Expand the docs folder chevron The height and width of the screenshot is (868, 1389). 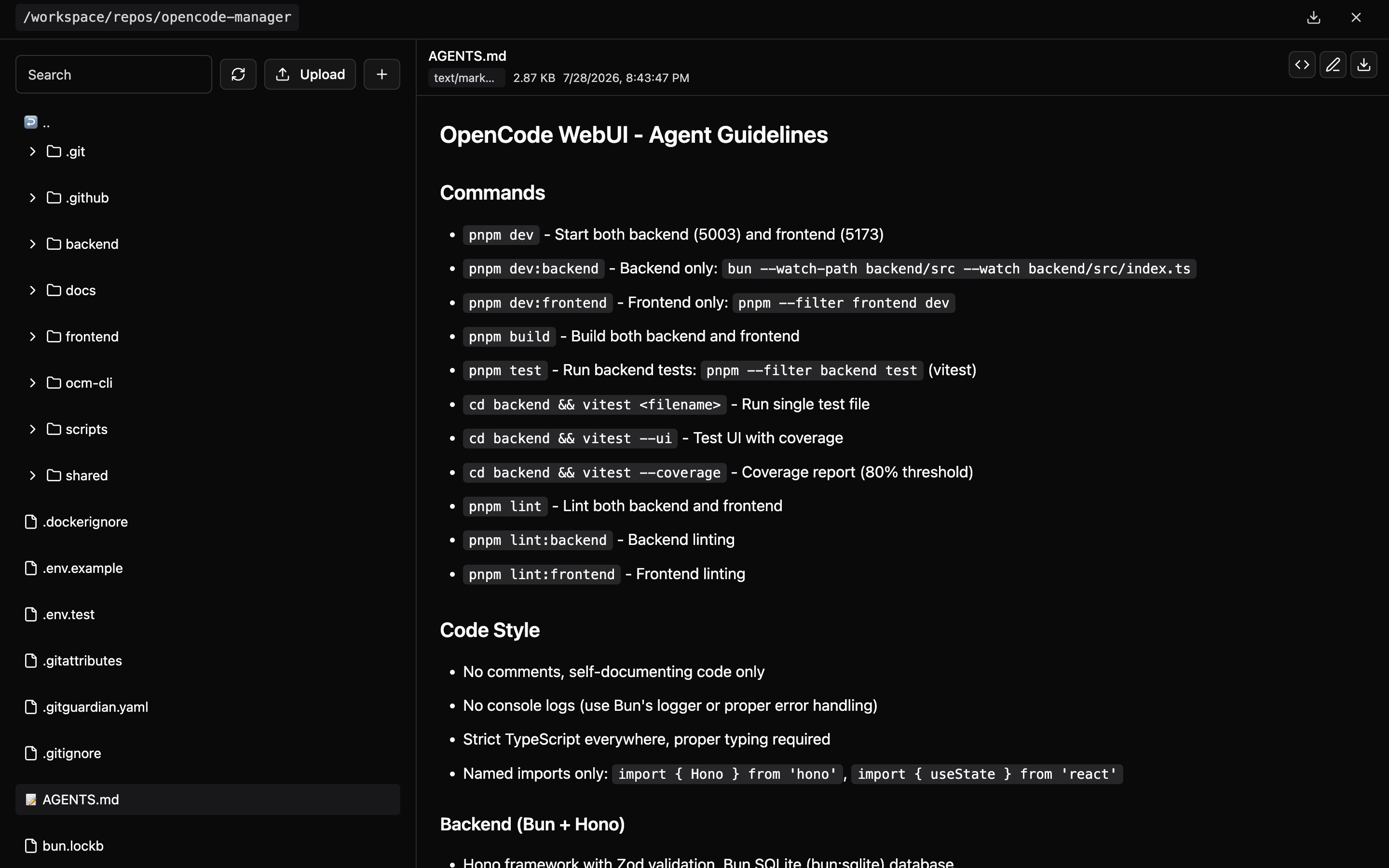click(33, 290)
